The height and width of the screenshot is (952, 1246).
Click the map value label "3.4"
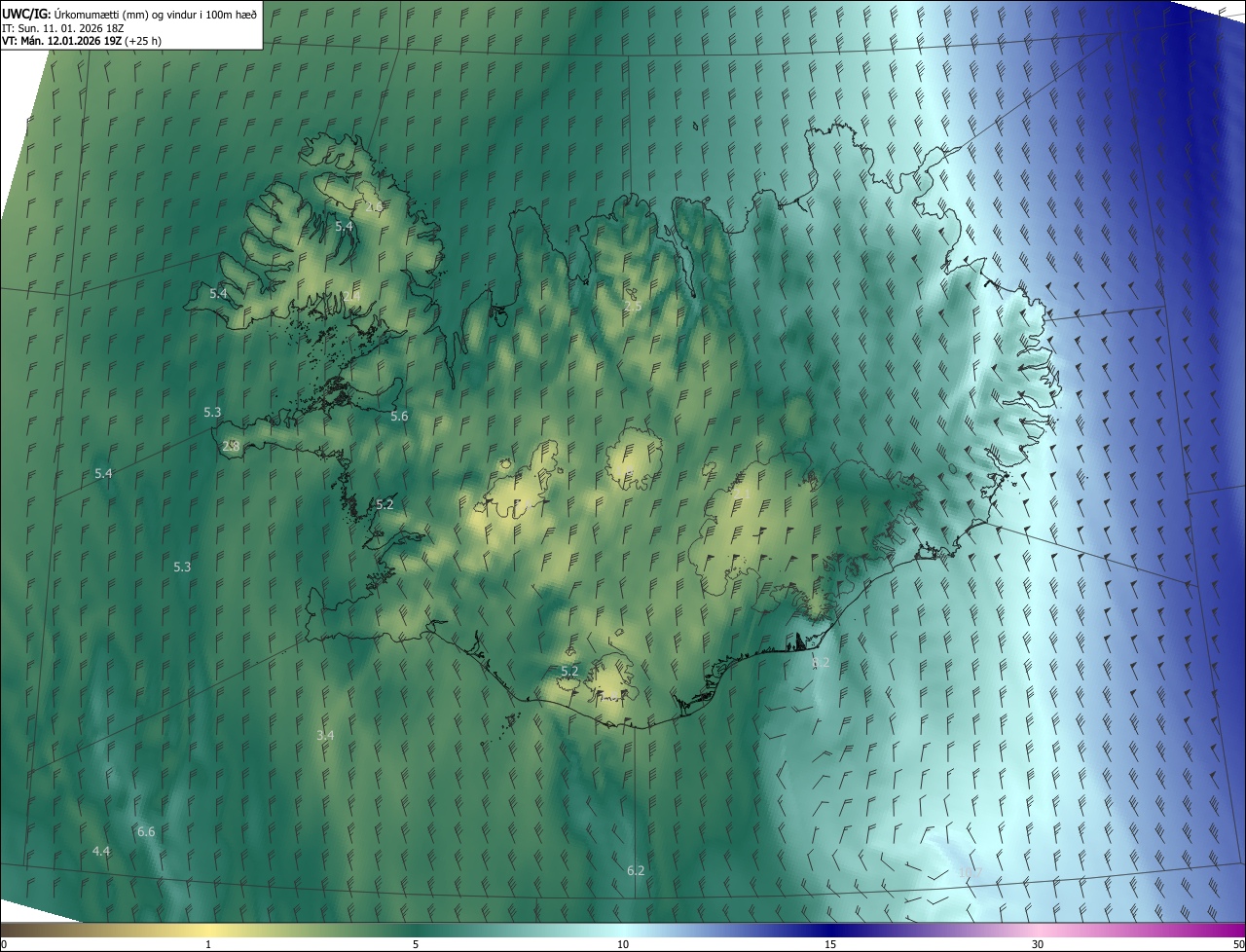[325, 735]
